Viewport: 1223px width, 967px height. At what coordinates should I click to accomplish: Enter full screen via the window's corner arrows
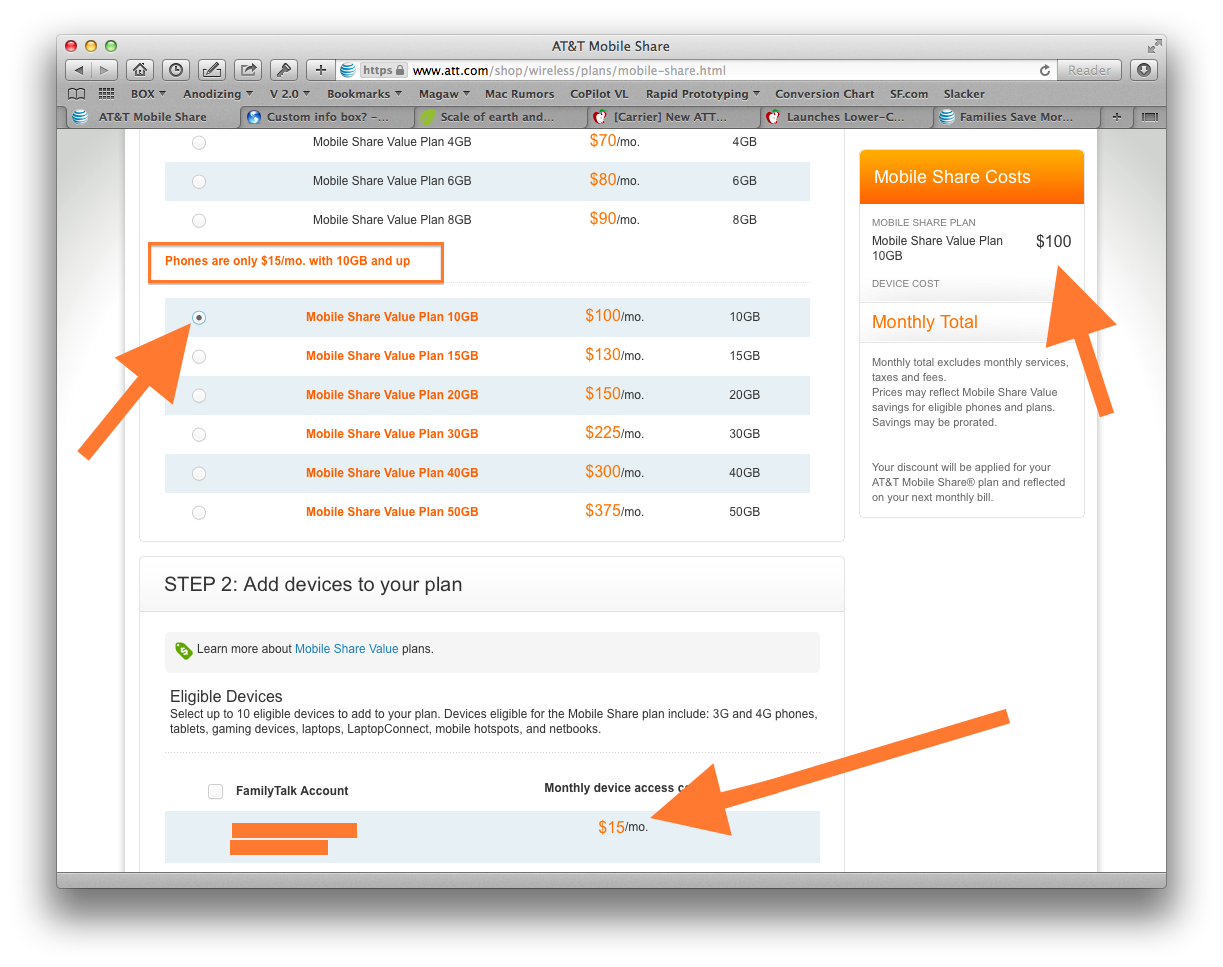1155,46
